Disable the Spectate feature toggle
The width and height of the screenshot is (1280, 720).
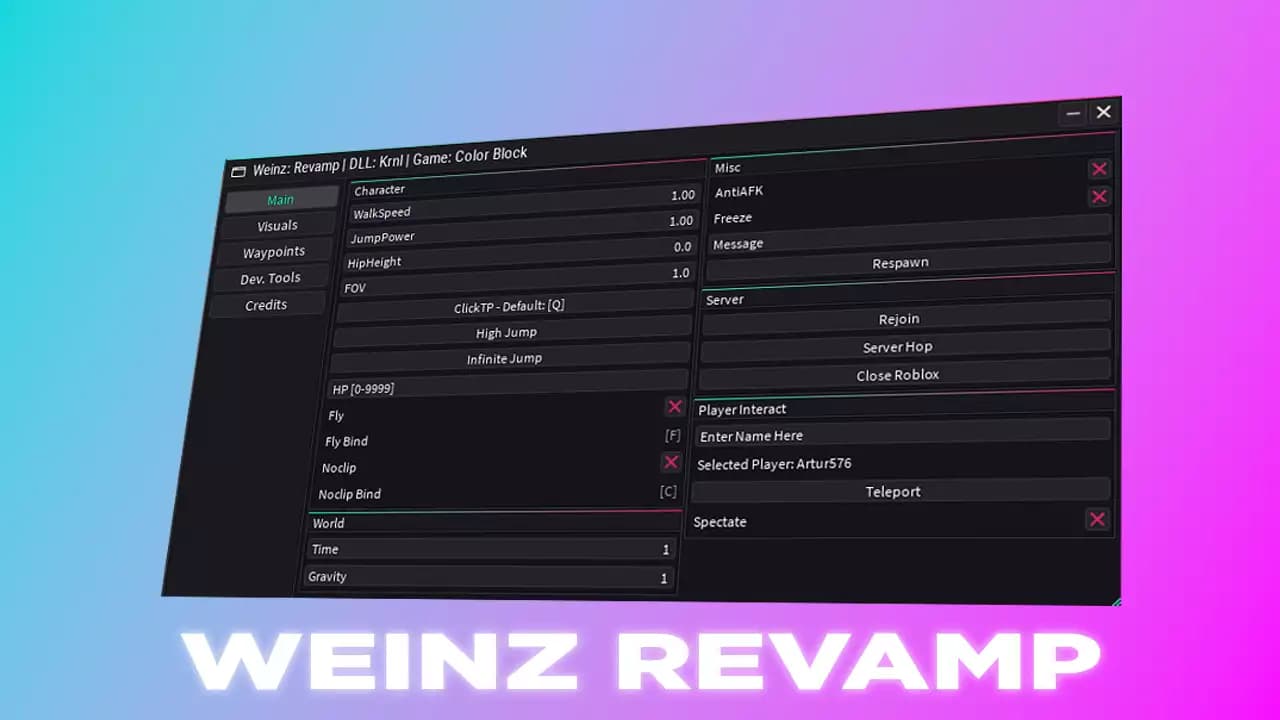(x=1097, y=520)
